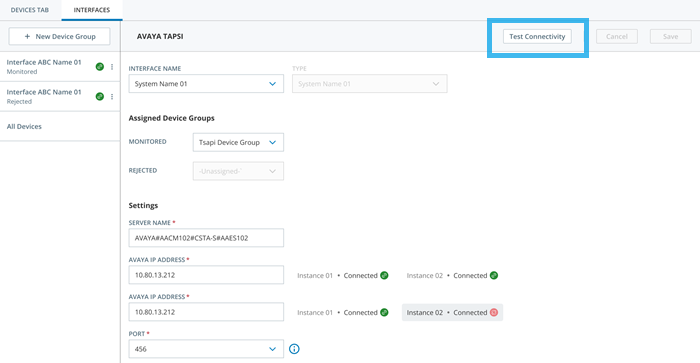The width and height of the screenshot is (700, 363).
Task: Click second row Instance 01 Connected text
Action: (x=338, y=313)
